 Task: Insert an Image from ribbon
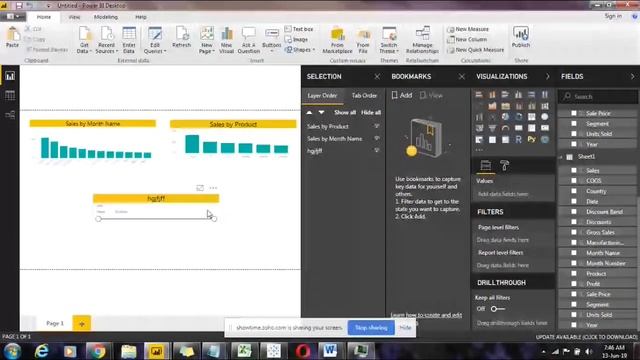296,40
